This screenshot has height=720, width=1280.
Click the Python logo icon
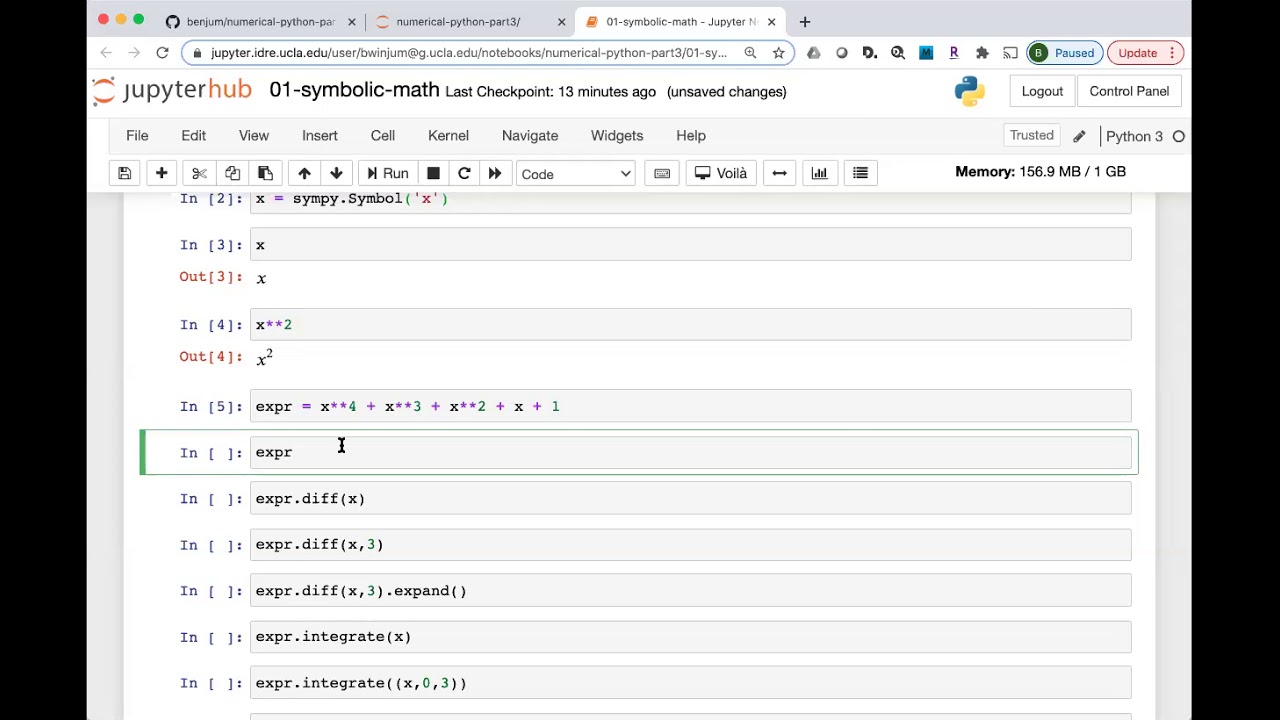[x=969, y=91]
